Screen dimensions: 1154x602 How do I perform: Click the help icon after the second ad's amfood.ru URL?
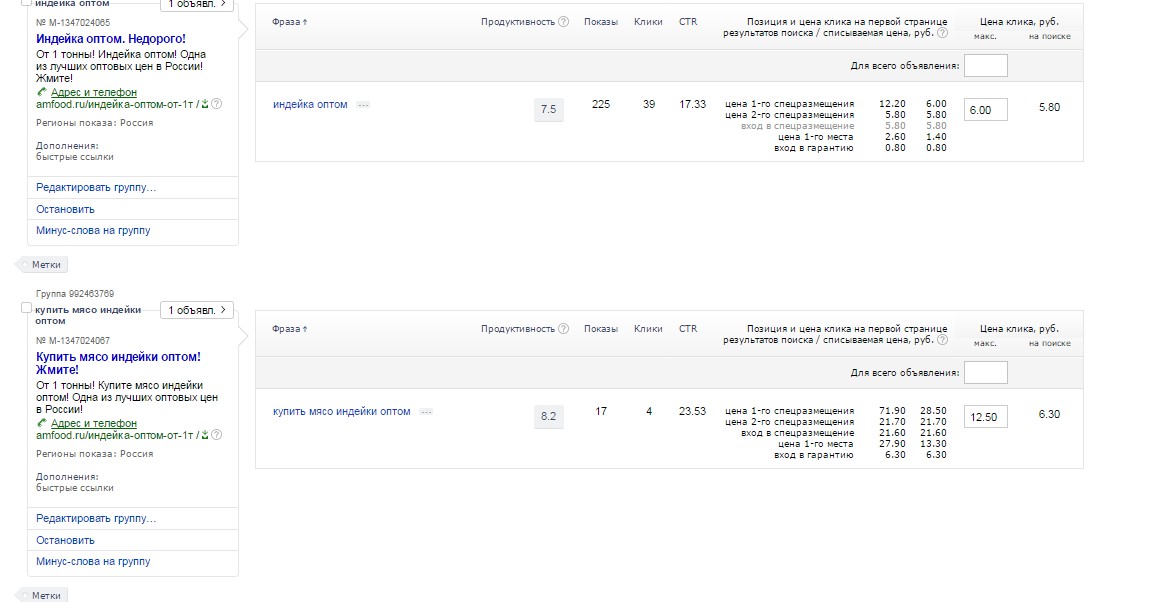(x=217, y=435)
